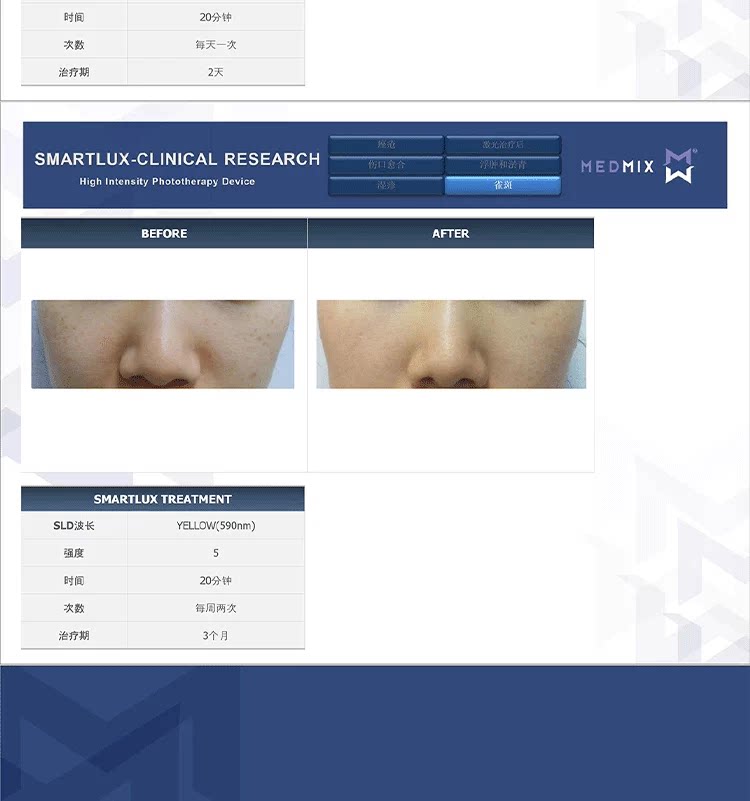The image size is (750, 801).
Task: Select the 湿疹 category tab
Action: (x=386, y=185)
